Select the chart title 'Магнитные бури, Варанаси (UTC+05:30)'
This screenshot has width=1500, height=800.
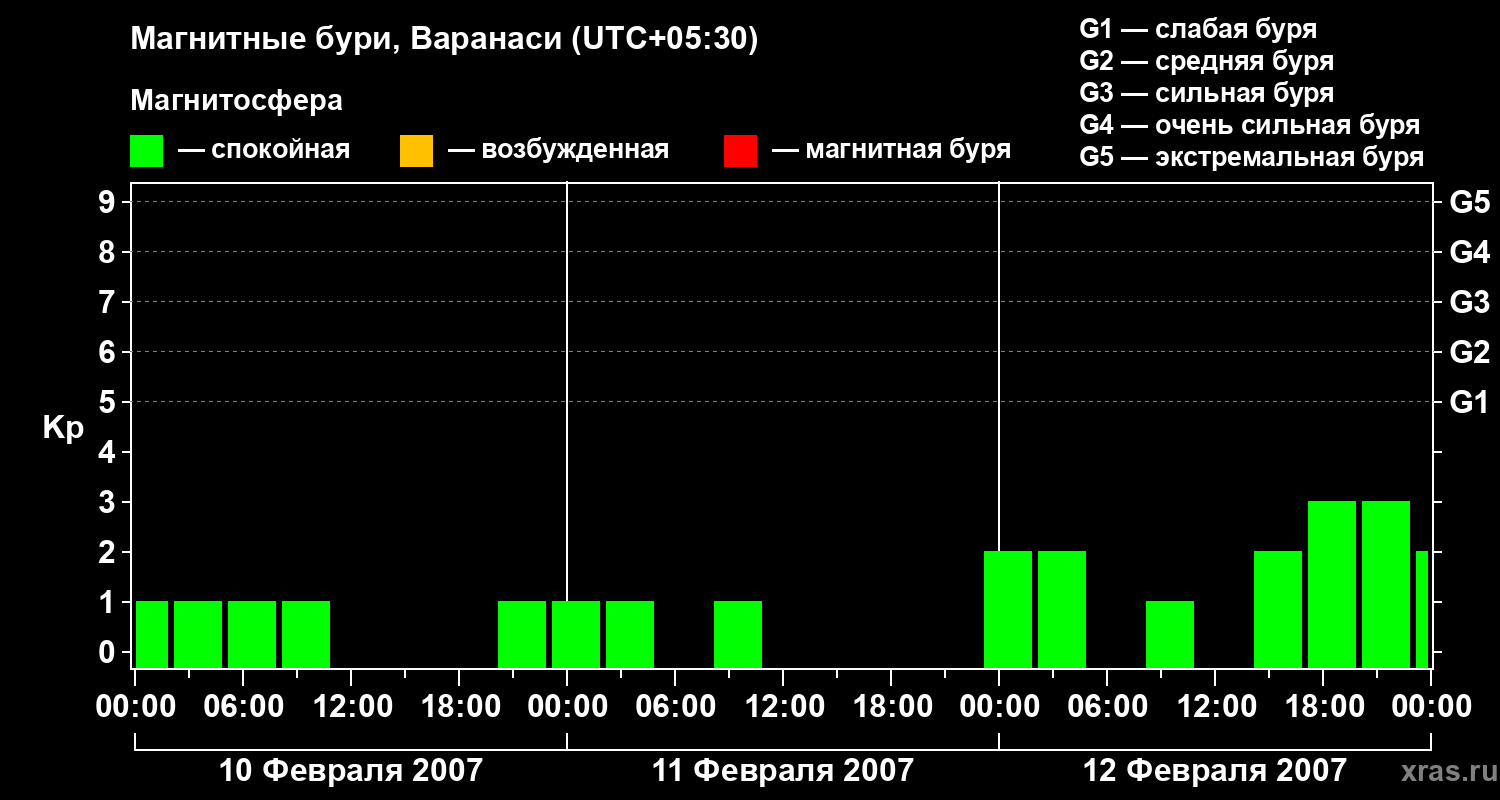[x=444, y=39]
